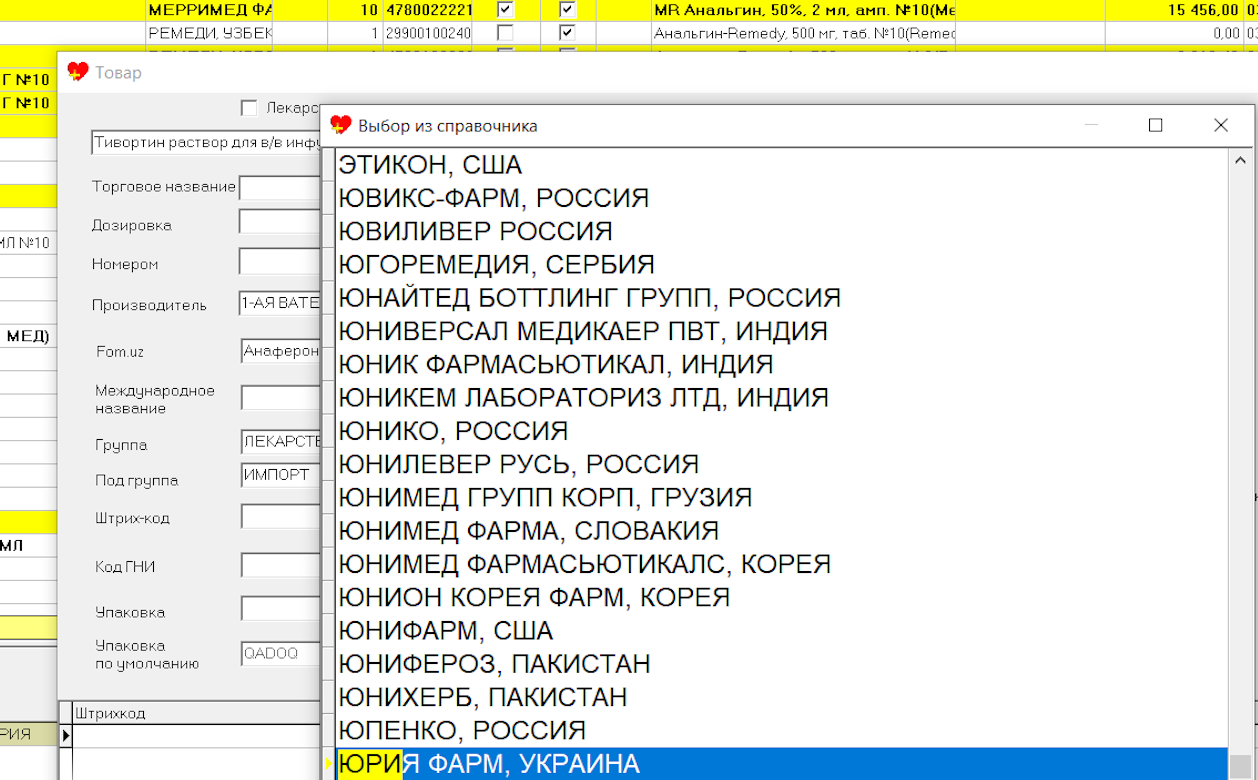Select ЮНИМЕД ГРУПП КОРП, ГРУЗИЯ entry
1258x780 pixels.
pyautogui.click(x=781, y=497)
